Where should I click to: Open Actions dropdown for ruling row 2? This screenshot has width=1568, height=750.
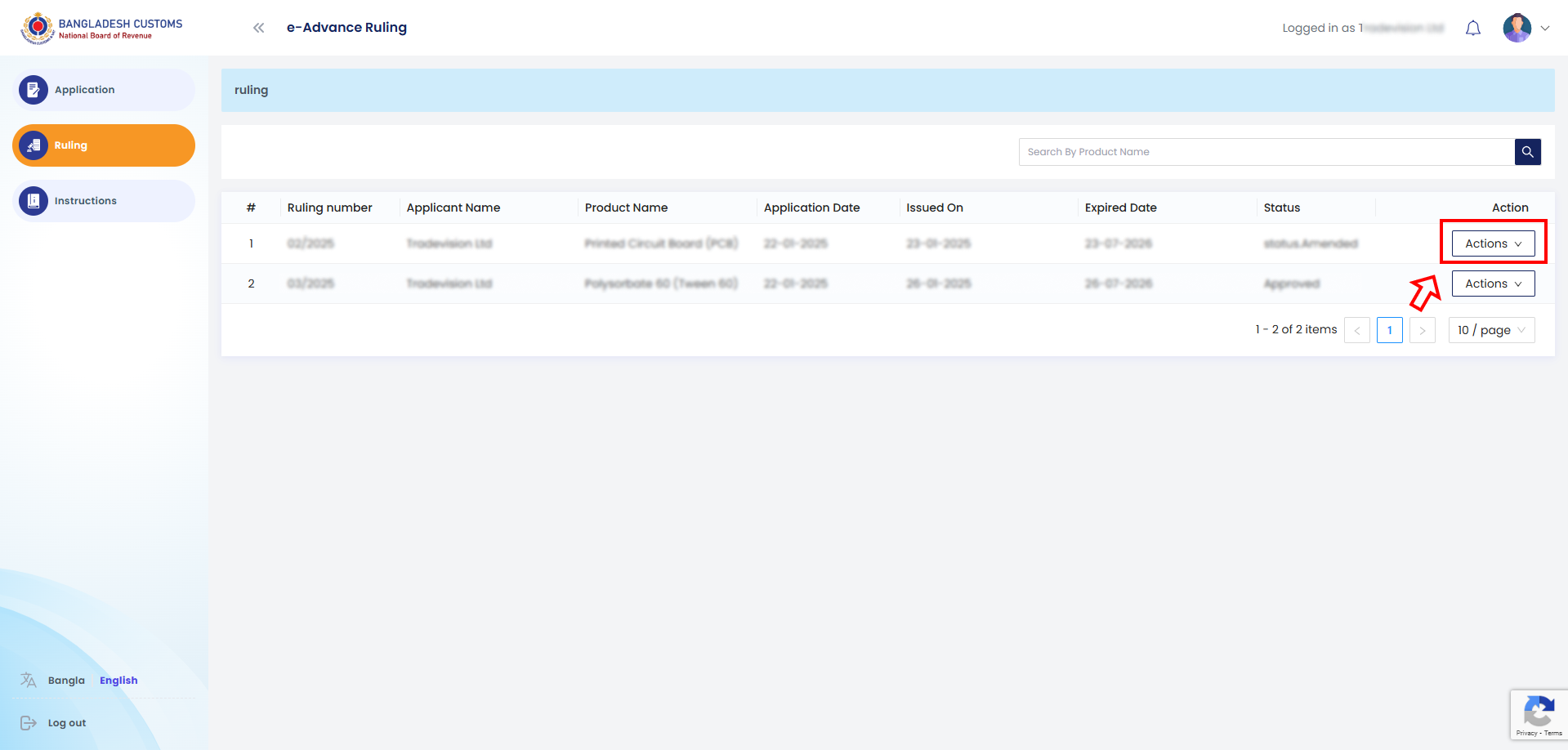(1493, 283)
